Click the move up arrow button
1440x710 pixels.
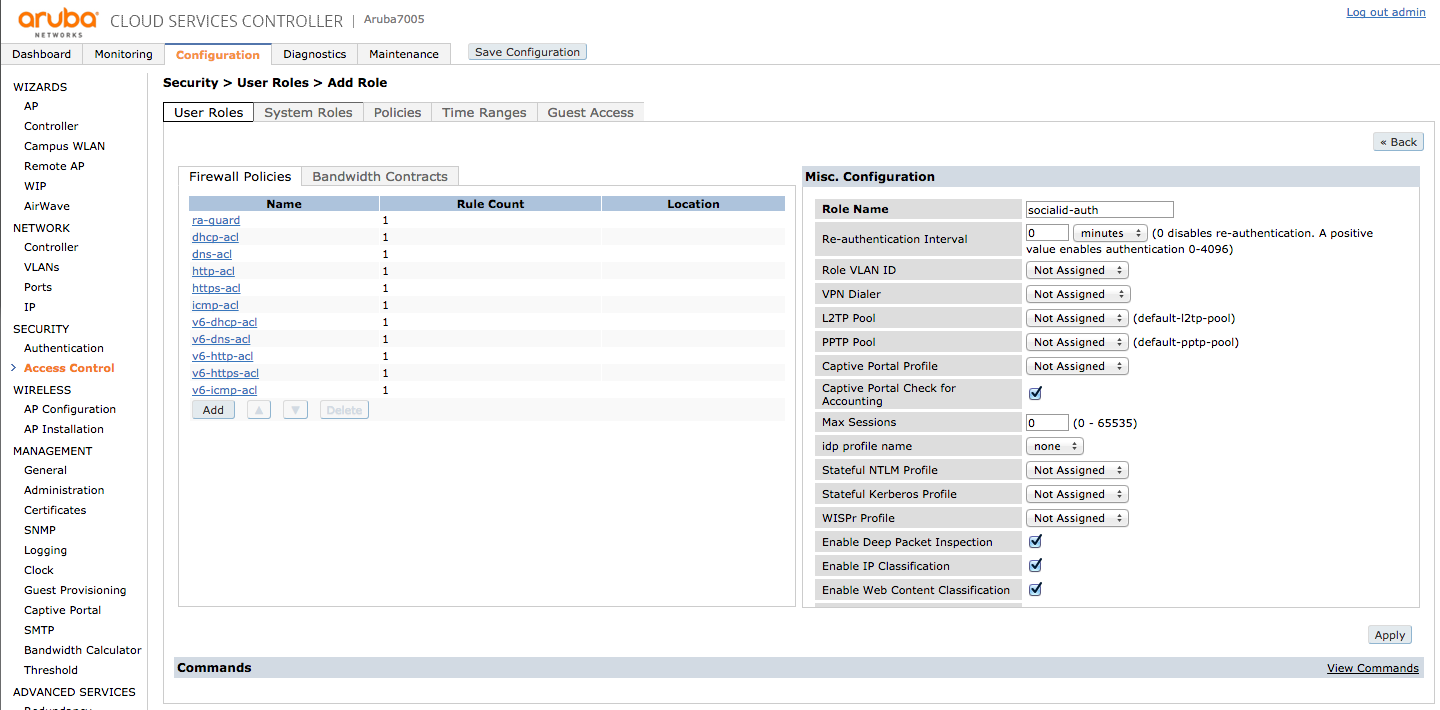pyautogui.click(x=259, y=410)
